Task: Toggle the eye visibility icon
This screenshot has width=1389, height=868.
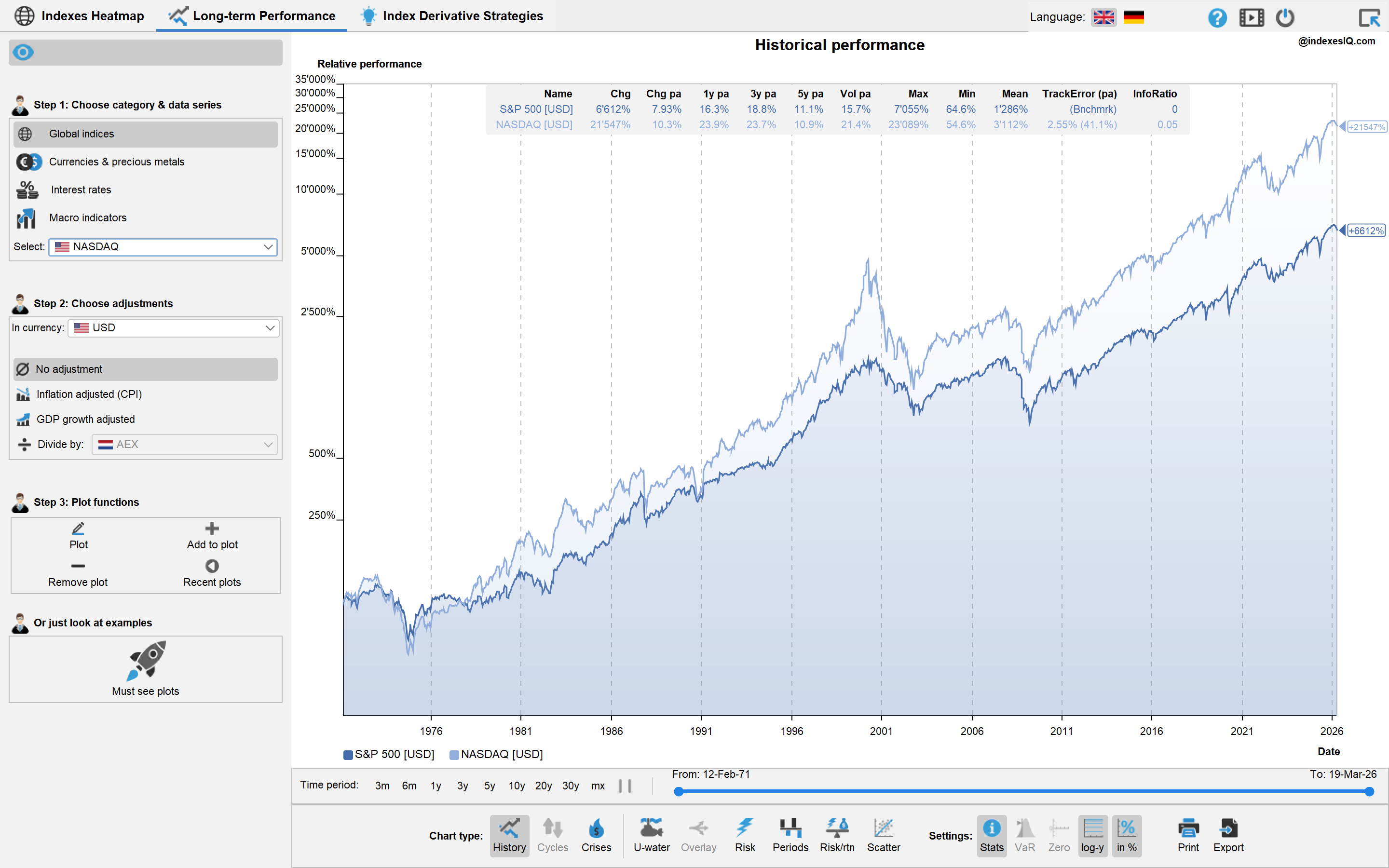Action: click(x=23, y=52)
